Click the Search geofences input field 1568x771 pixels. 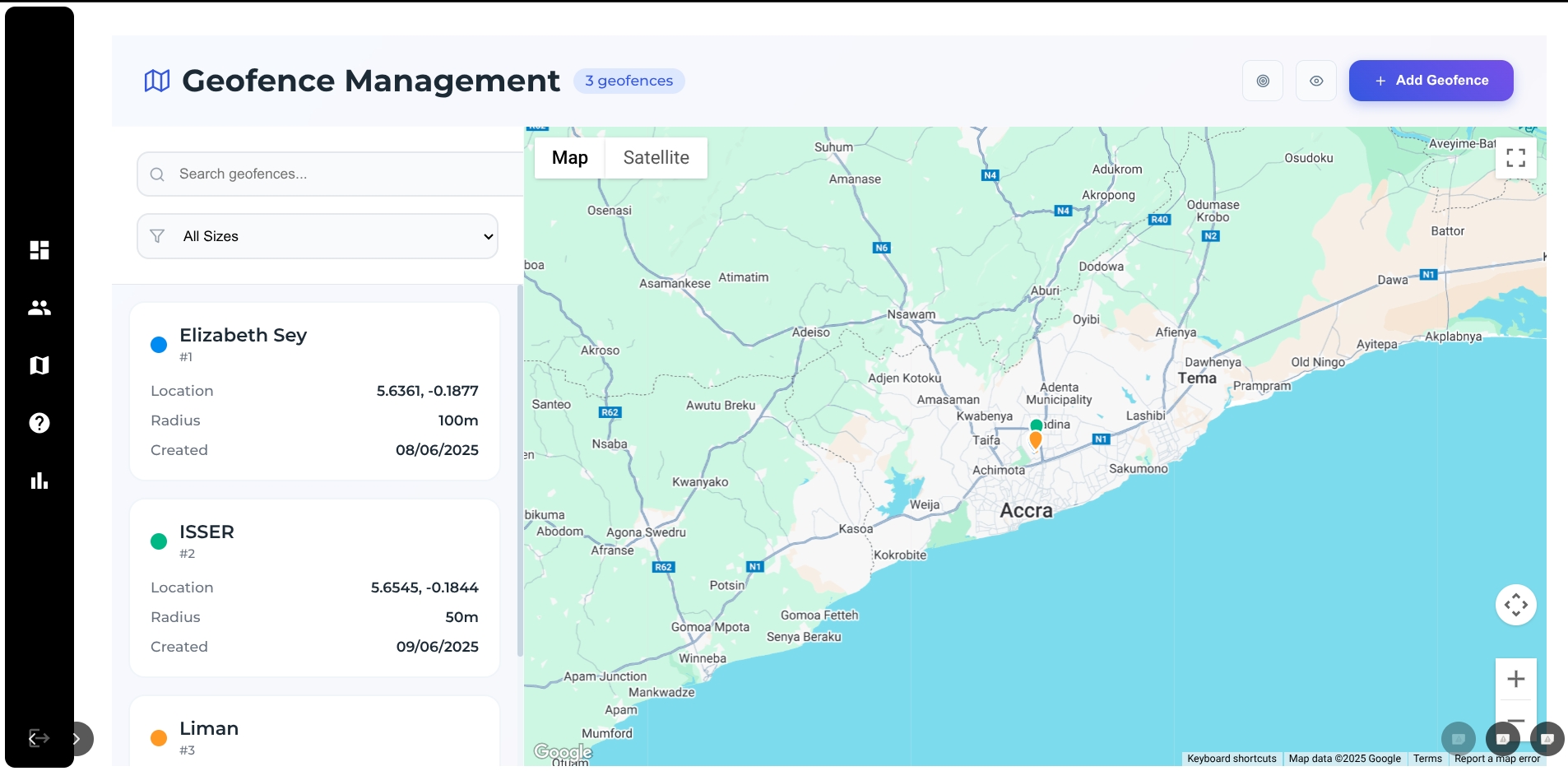click(x=346, y=174)
